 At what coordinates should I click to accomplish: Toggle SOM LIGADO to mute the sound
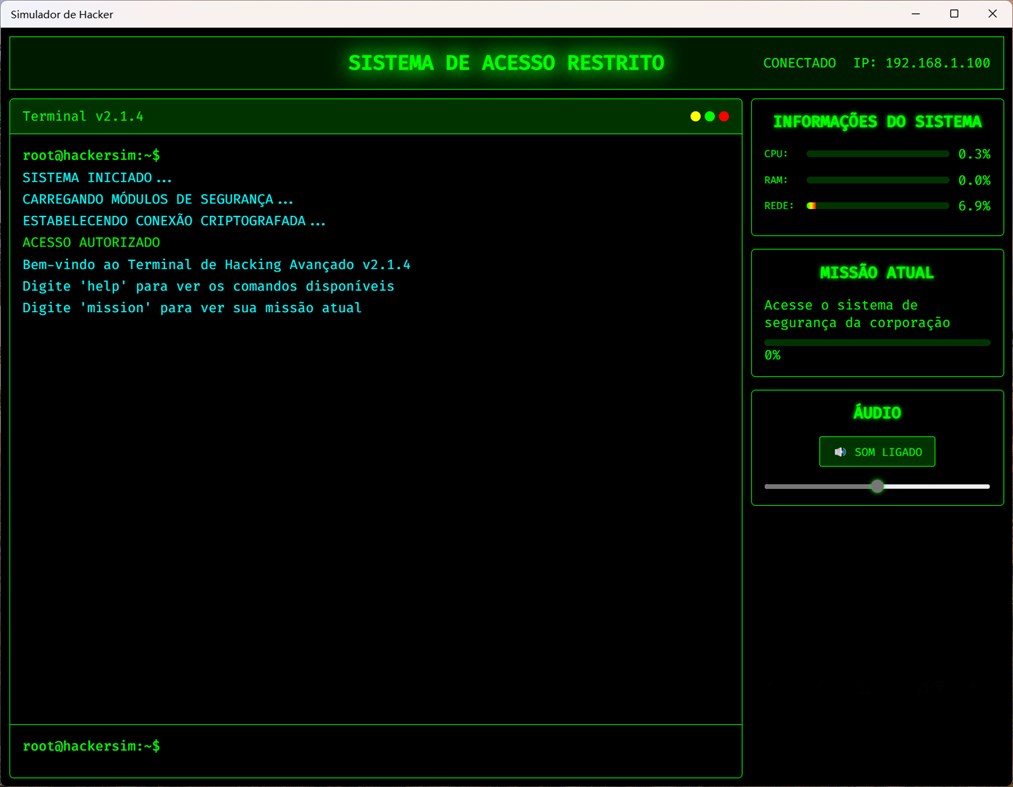click(x=877, y=451)
